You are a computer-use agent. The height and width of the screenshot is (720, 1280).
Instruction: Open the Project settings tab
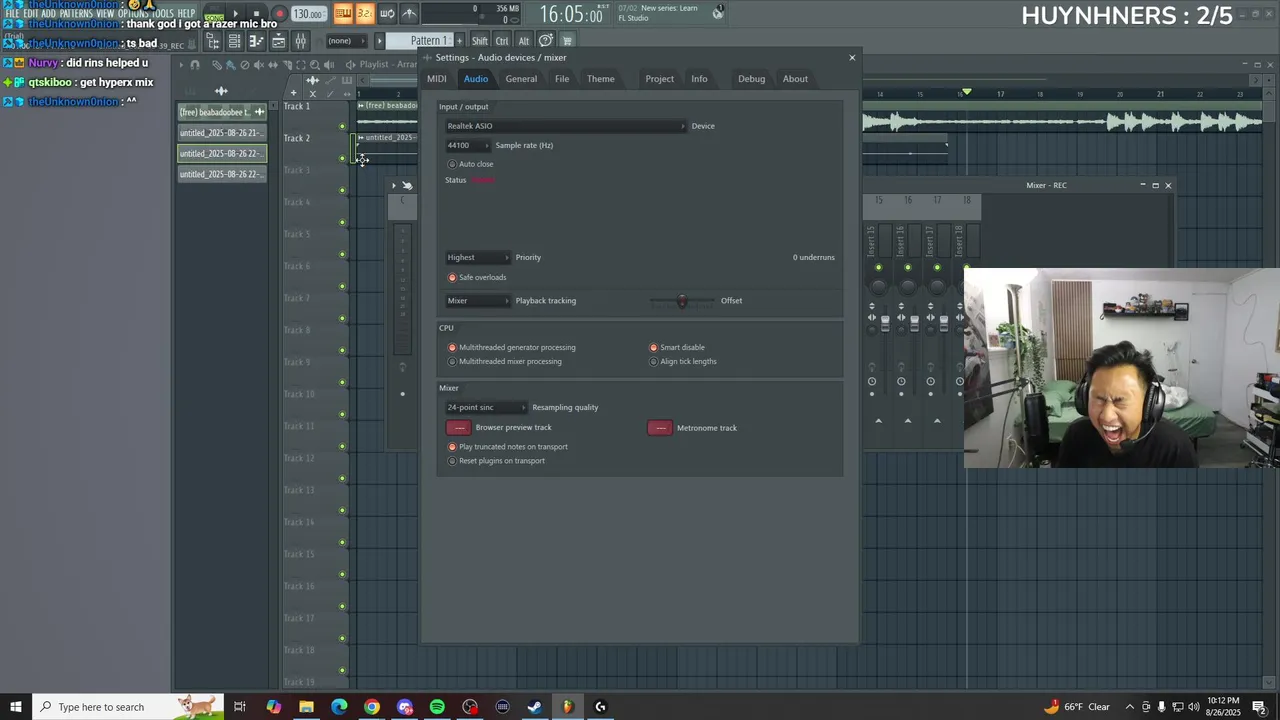659,79
